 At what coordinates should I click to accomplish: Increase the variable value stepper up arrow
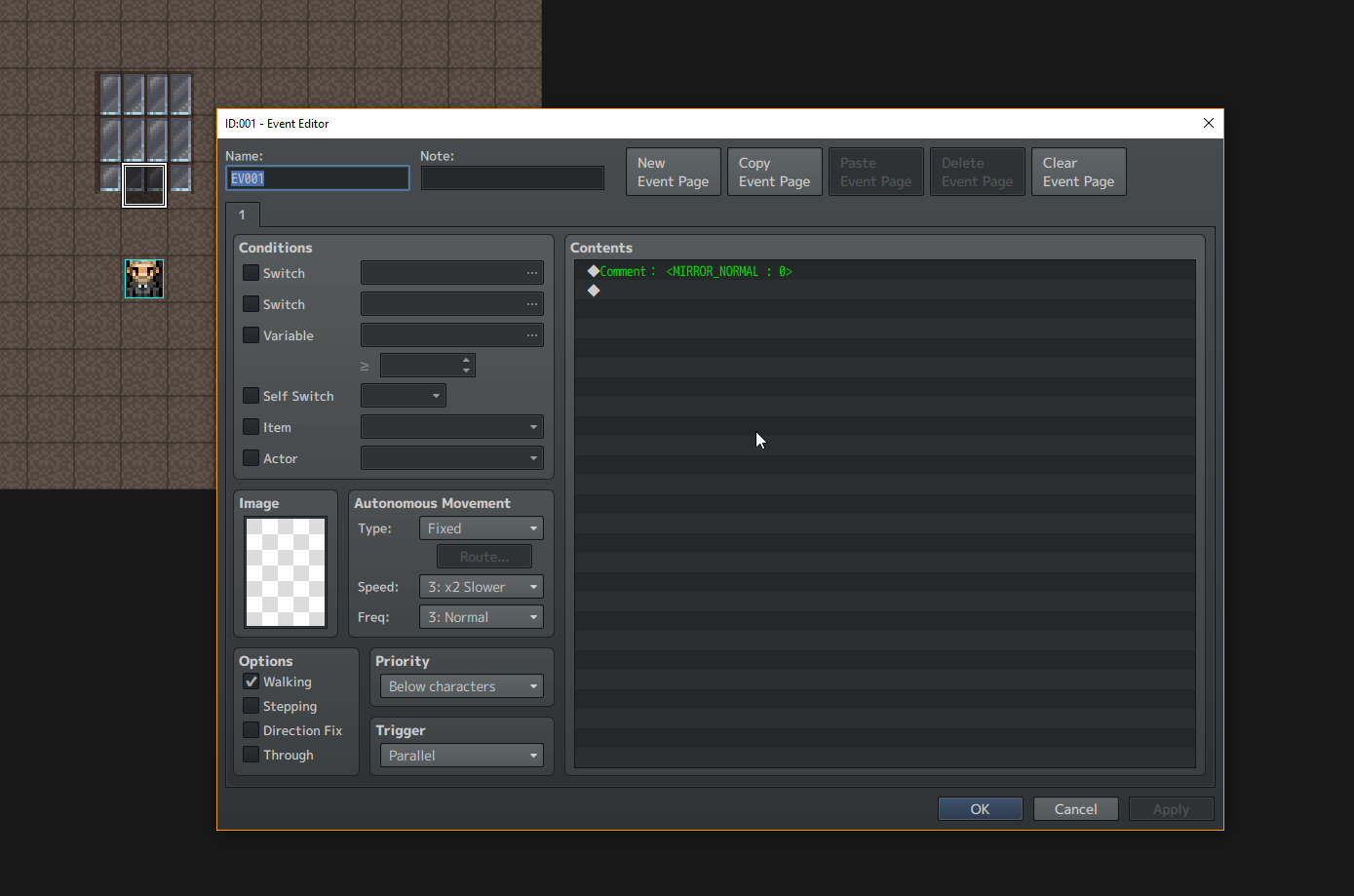pos(467,360)
